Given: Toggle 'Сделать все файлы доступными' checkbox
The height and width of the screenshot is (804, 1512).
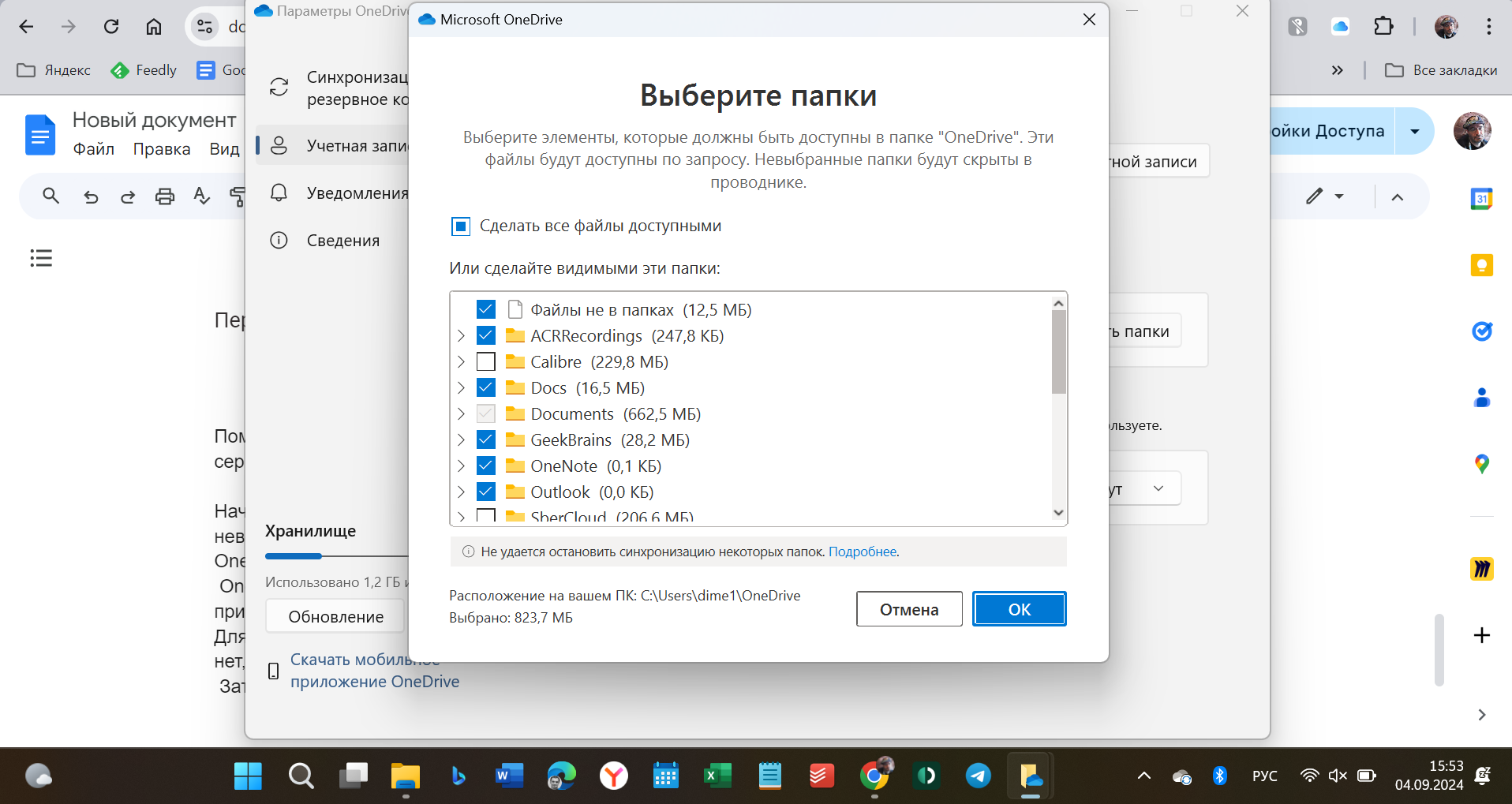Looking at the screenshot, I should click(461, 226).
